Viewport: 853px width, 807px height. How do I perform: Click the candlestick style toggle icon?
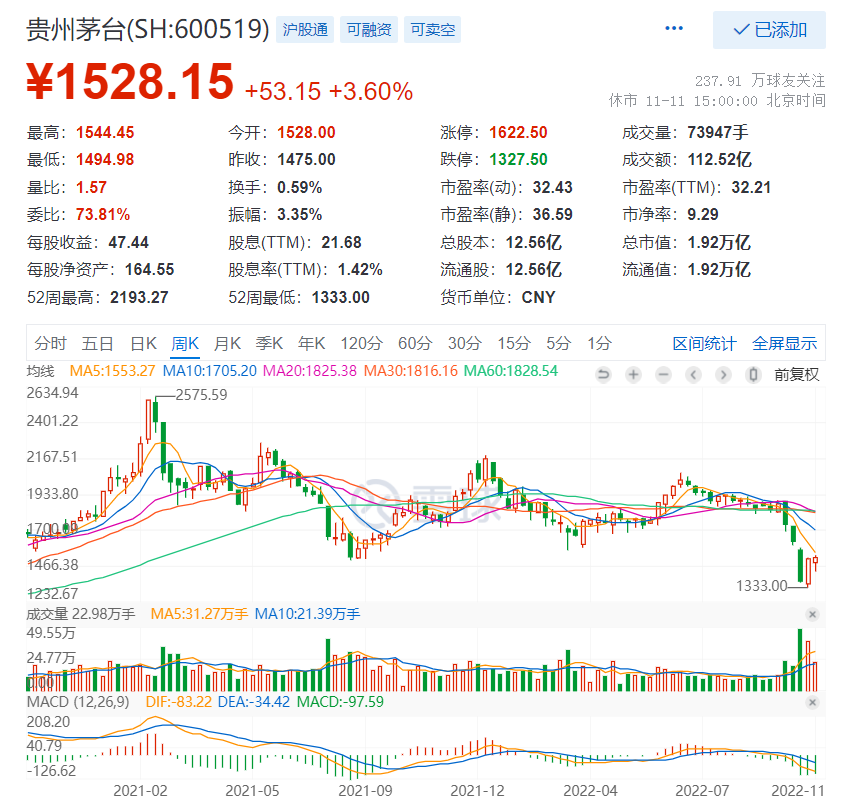pyautogui.click(x=753, y=374)
